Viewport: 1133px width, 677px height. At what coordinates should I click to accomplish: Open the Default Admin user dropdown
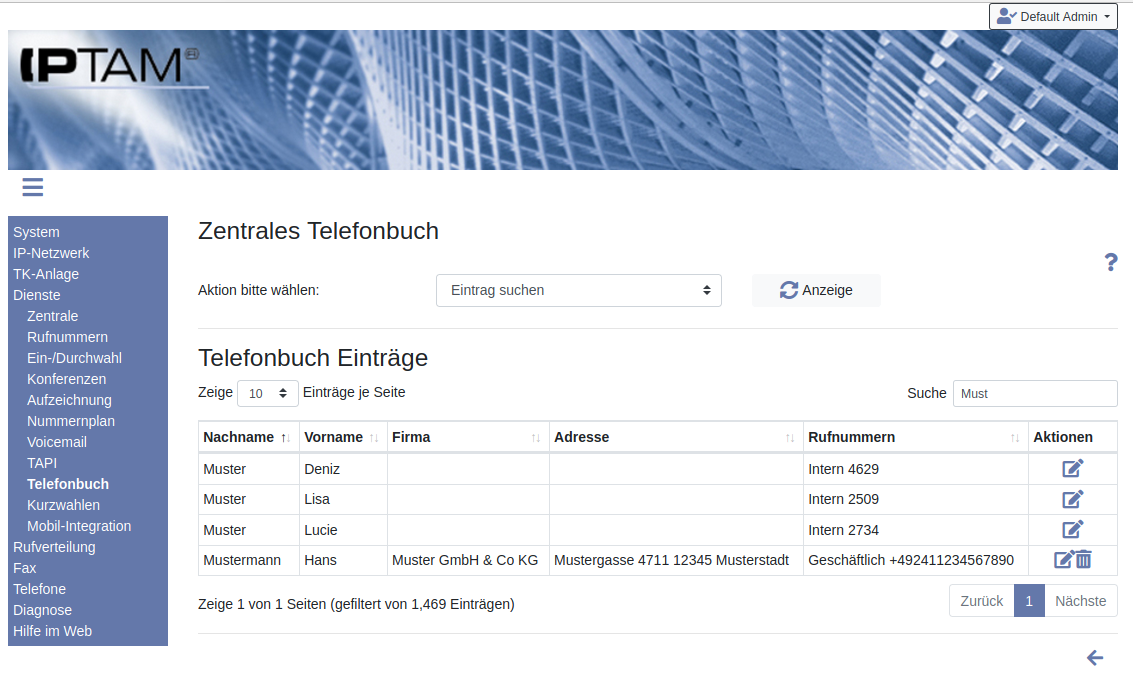pos(1053,16)
